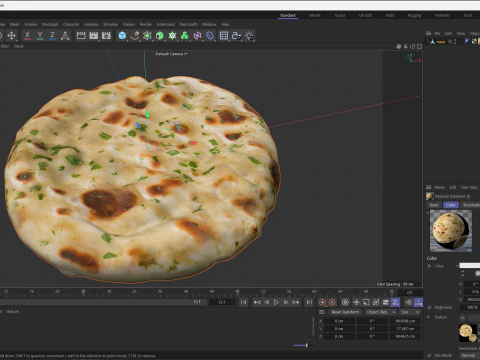
Task: Select the Move tool in the toolbar
Action: 11,35
